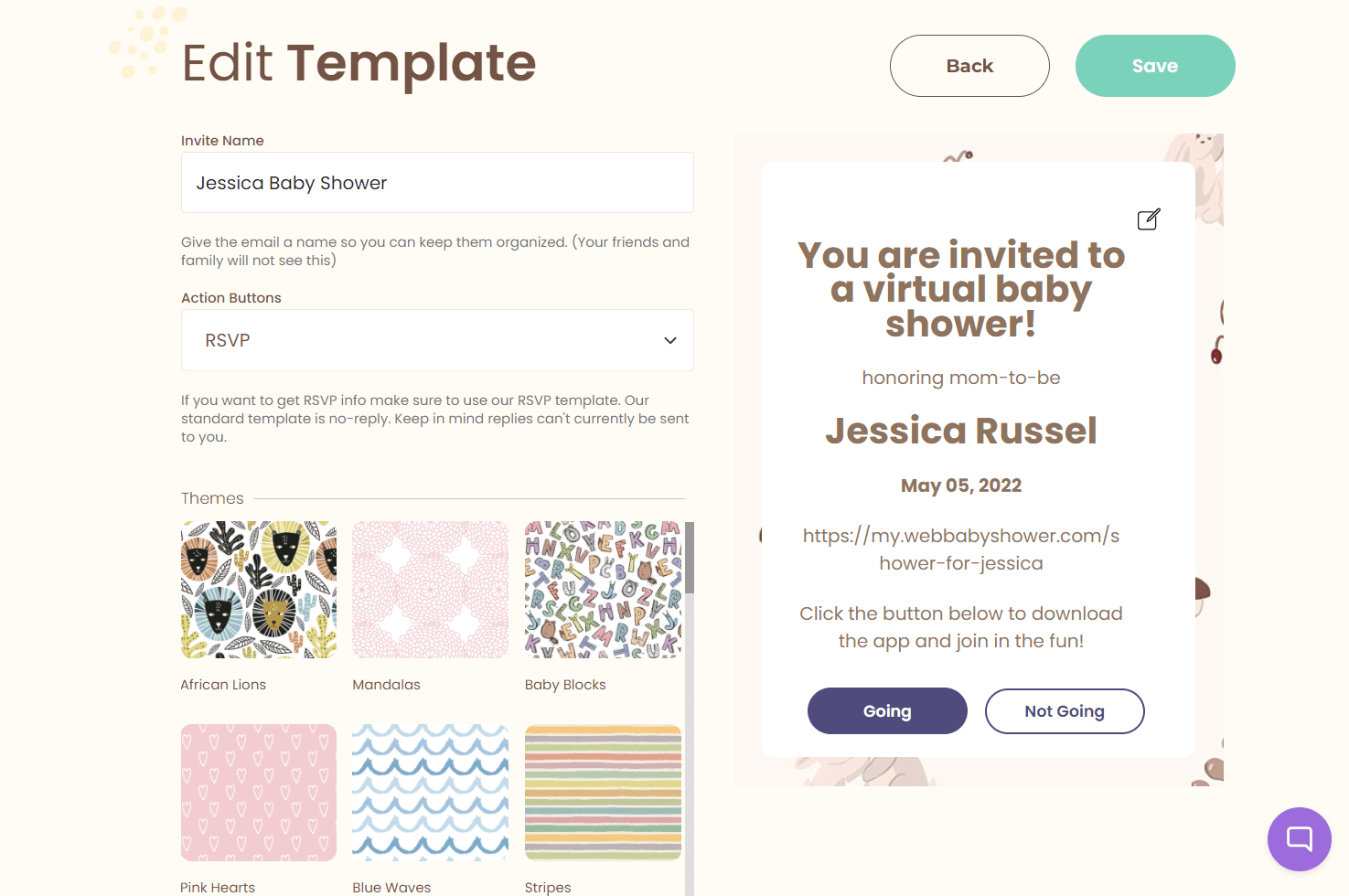Click the May 05, 2022 date text
1349x896 pixels.
coord(961,485)
